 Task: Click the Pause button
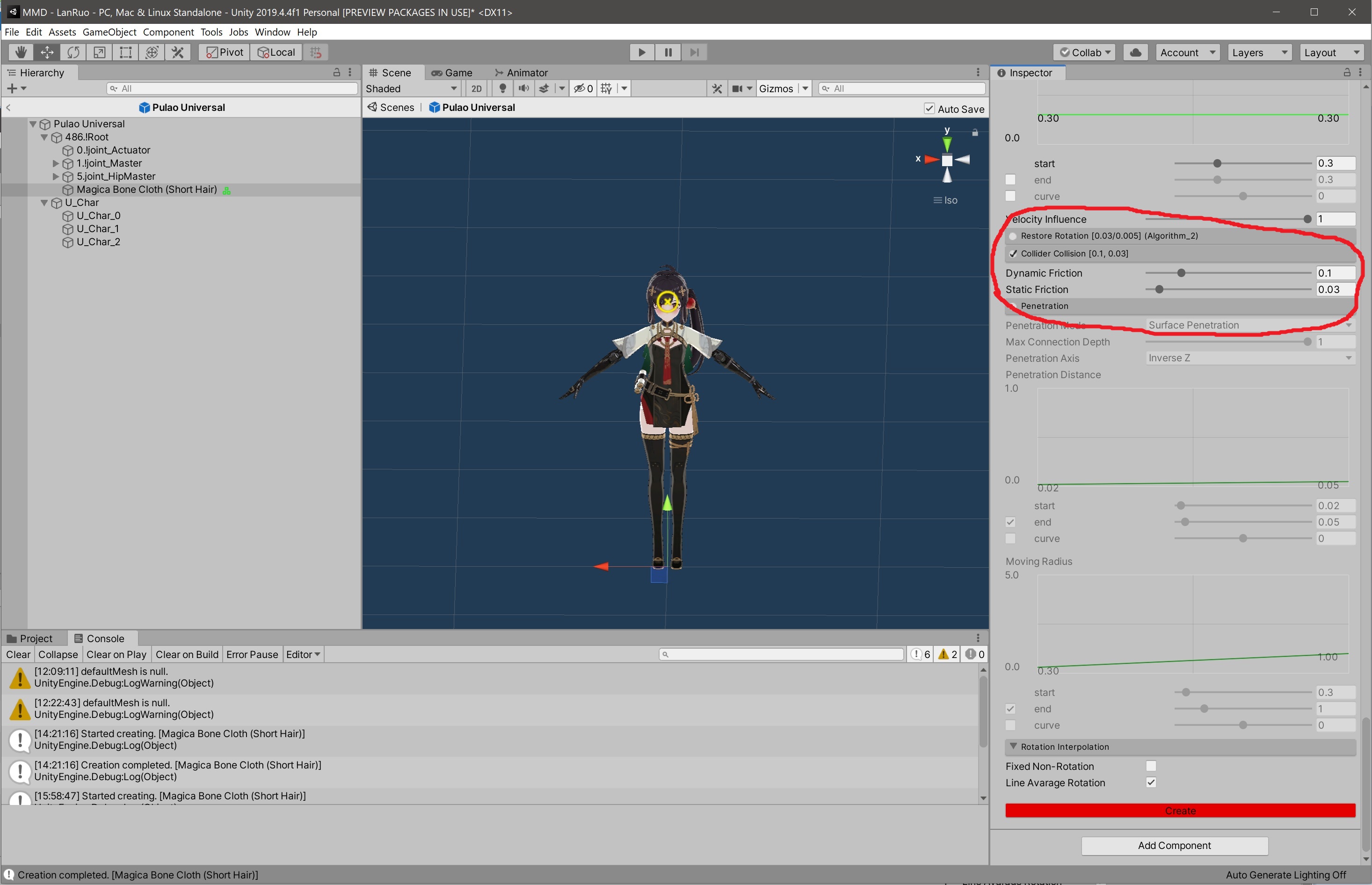coord(668,52)
